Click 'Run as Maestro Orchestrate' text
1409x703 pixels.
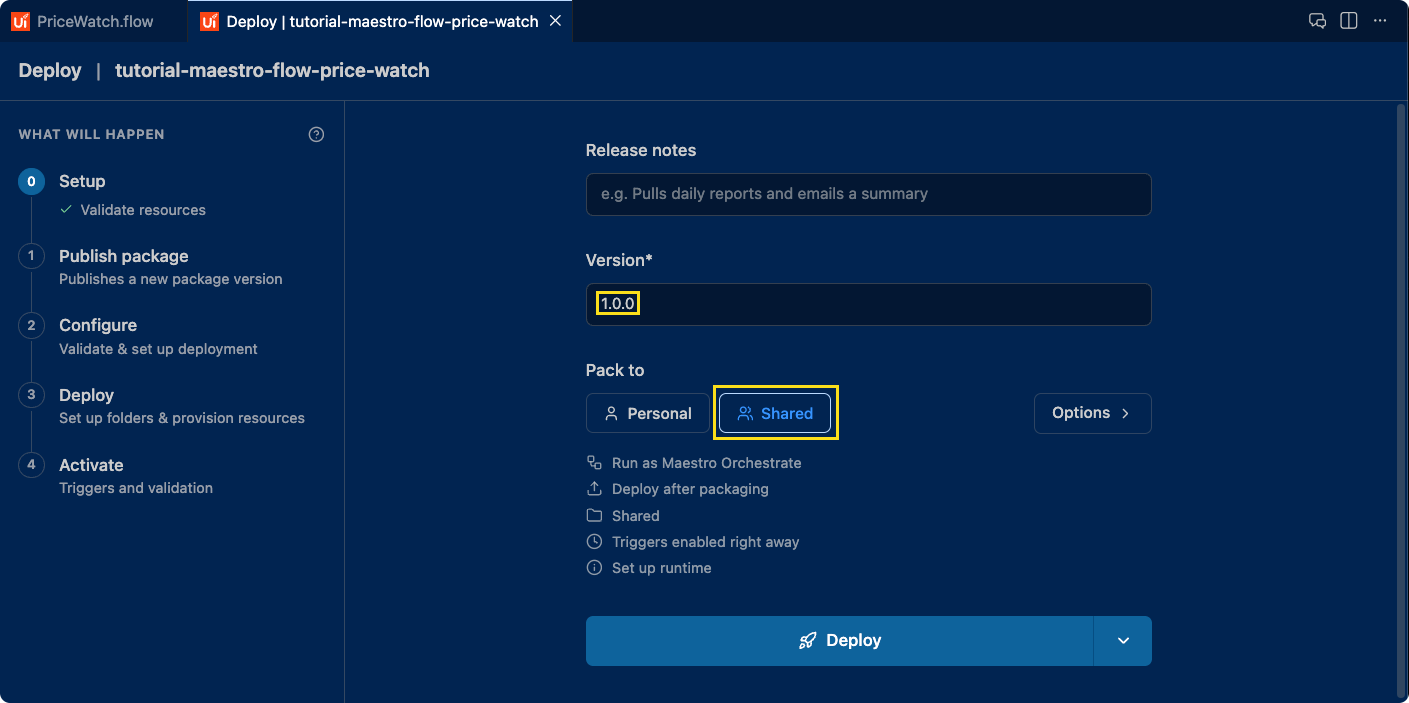(x=707, y=463)
